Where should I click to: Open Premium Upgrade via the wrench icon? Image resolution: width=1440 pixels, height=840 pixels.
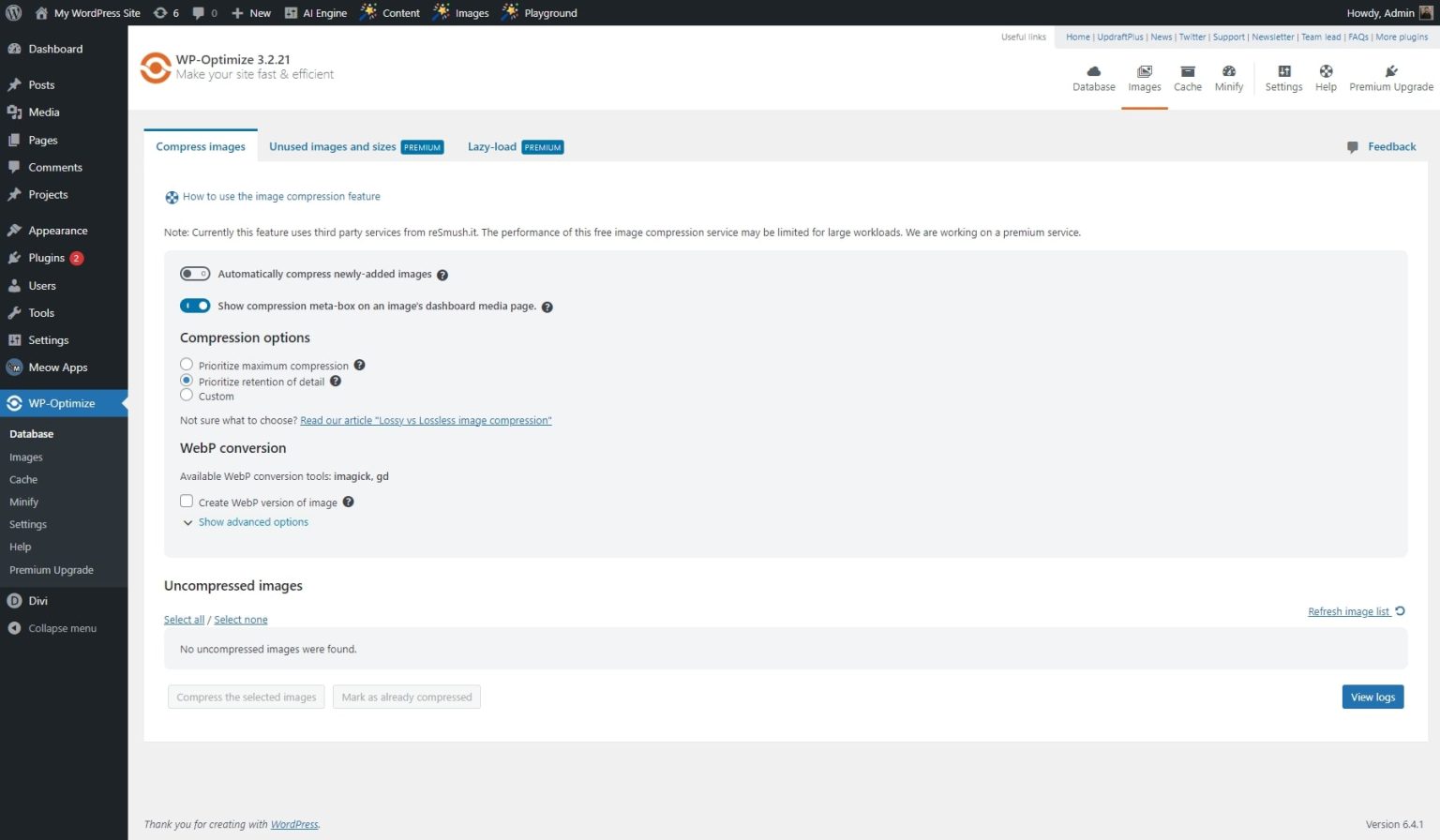point(1391,78)
